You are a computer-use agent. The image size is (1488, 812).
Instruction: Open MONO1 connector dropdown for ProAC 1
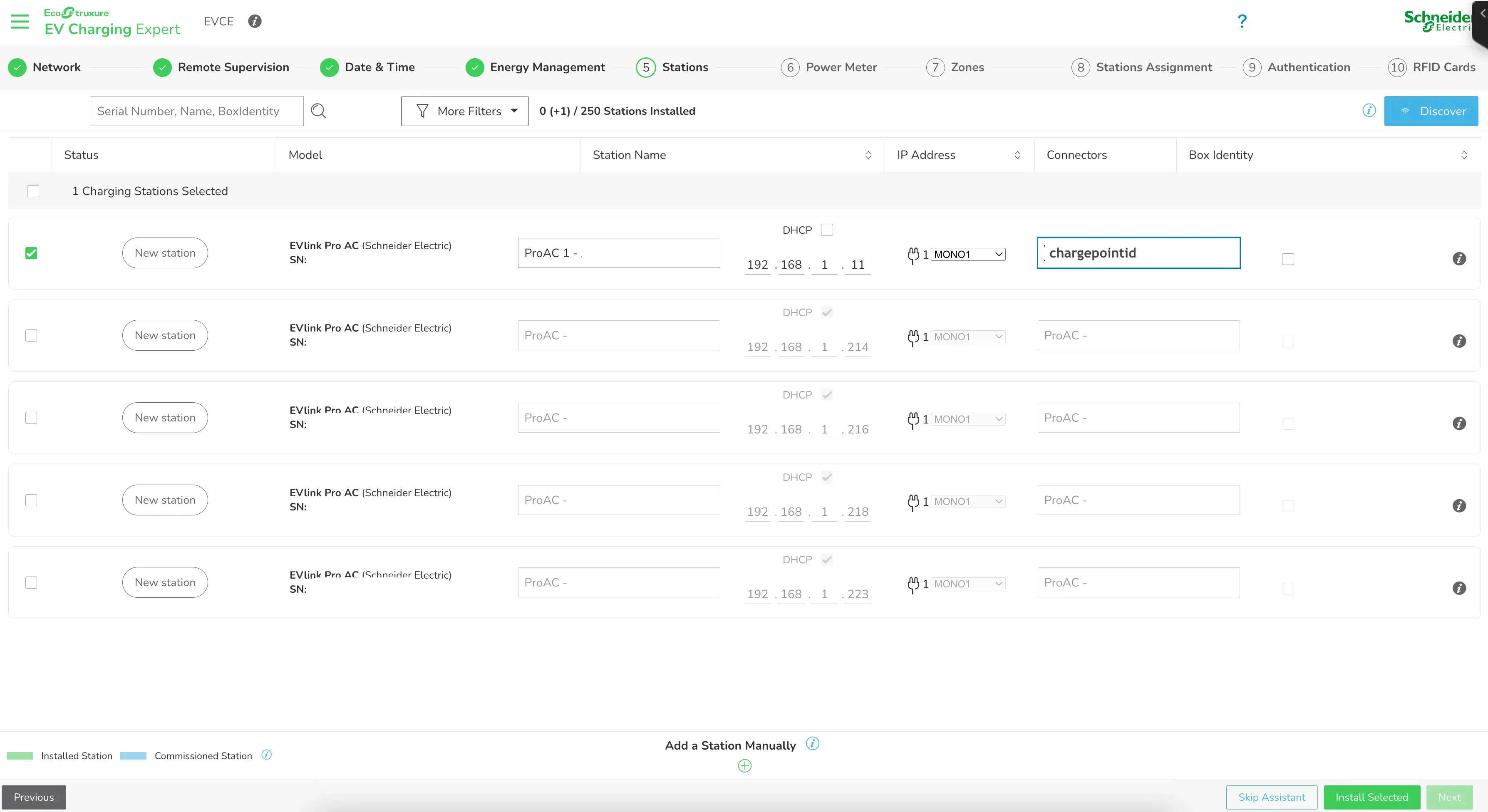968,255
